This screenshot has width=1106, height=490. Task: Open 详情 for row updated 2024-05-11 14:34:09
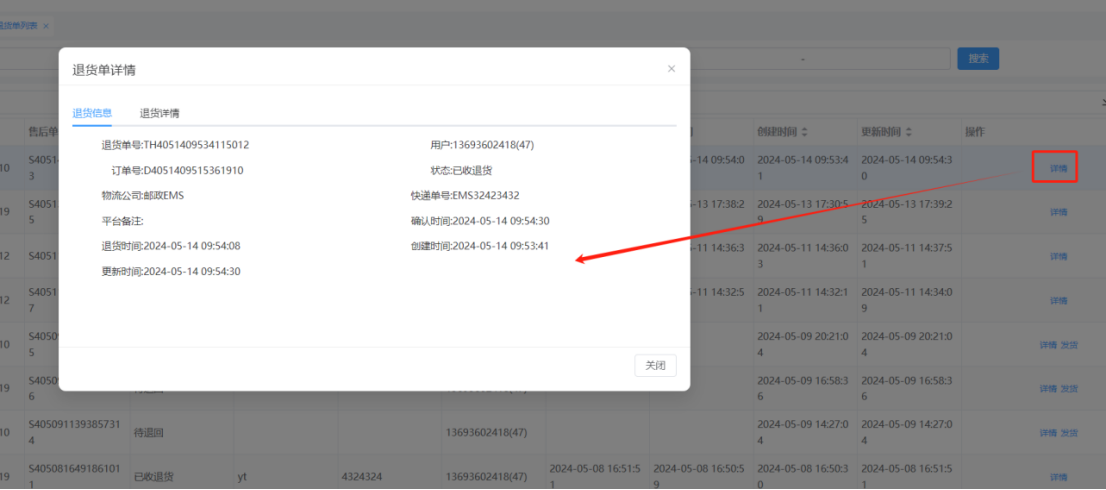pos(1058,300)
